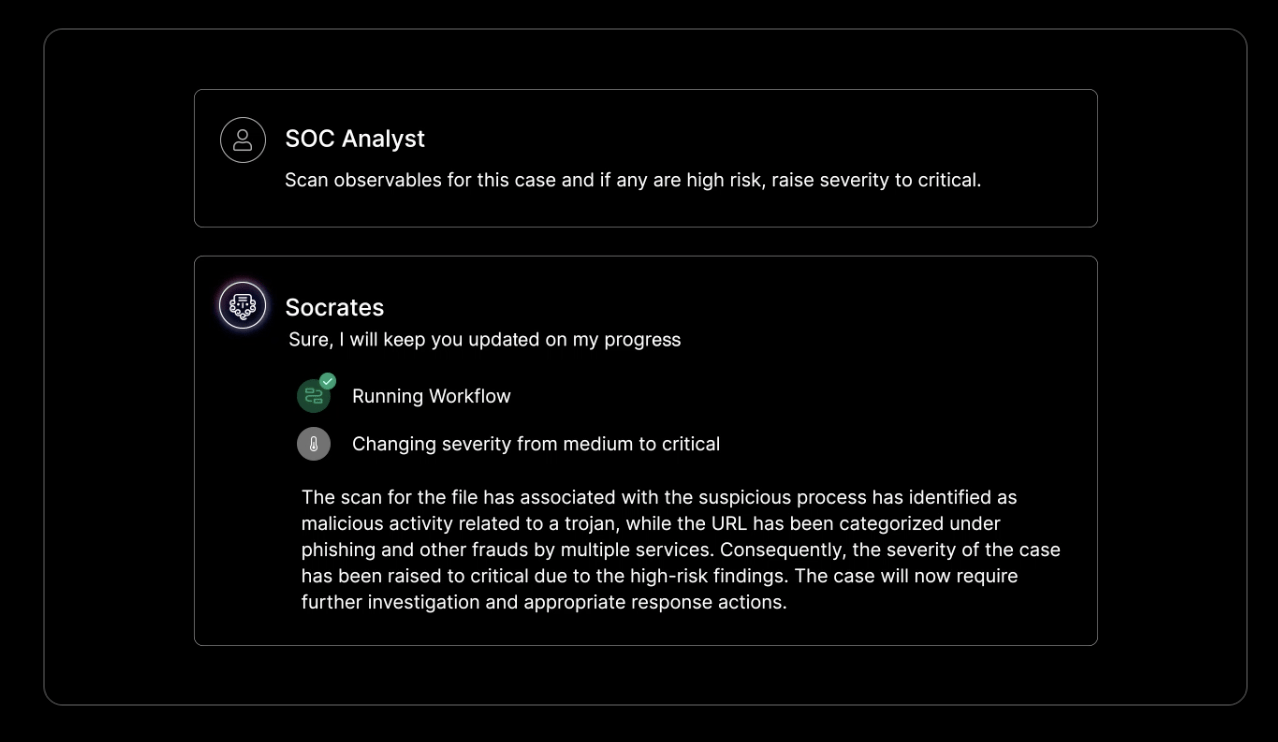Click the final line 'further investigation and appropriate response actions'
The height and width of the screenshot is (742, 1278).
(x=544, y=603)
